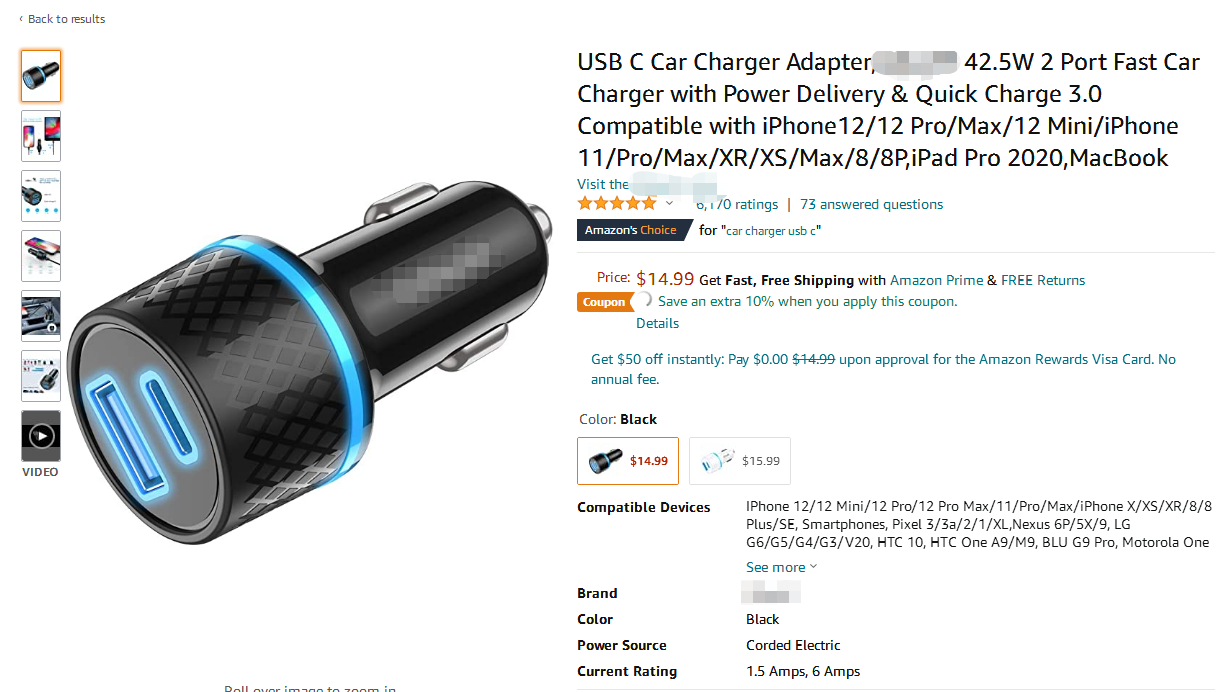Open the ratings count link
The height and width of the screenshot is (692, 1230).
(x=737, y=204)
